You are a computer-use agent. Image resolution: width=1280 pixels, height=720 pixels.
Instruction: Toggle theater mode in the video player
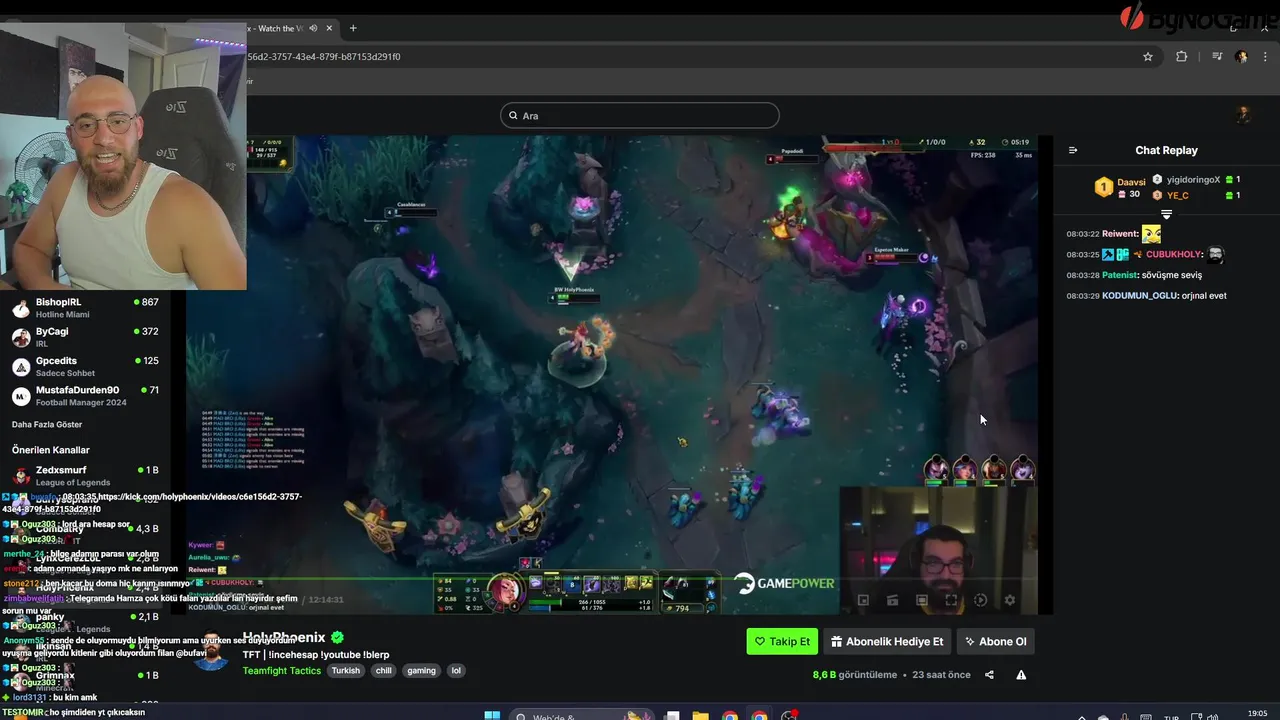pos(922,600)
